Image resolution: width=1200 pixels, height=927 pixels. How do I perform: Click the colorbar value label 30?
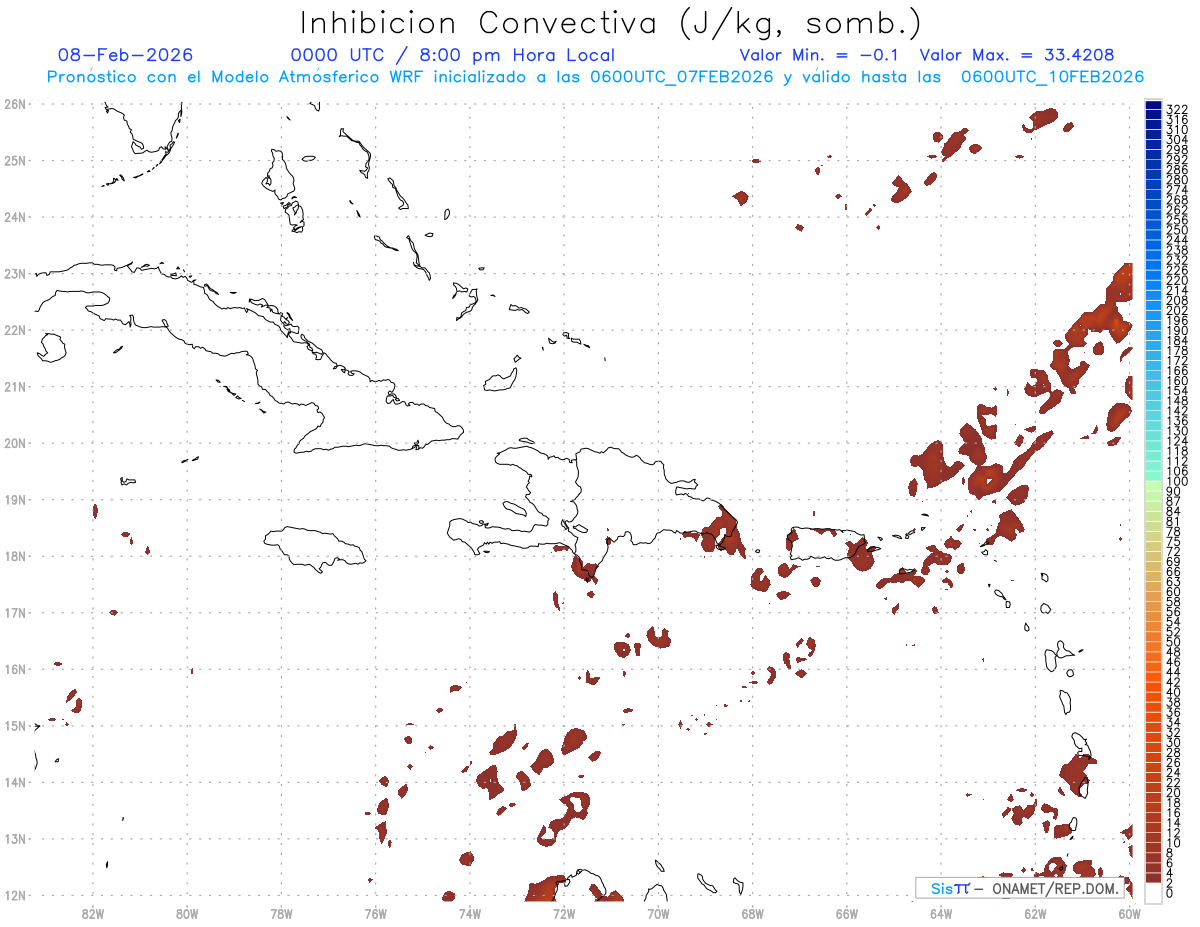(1174, 742)
